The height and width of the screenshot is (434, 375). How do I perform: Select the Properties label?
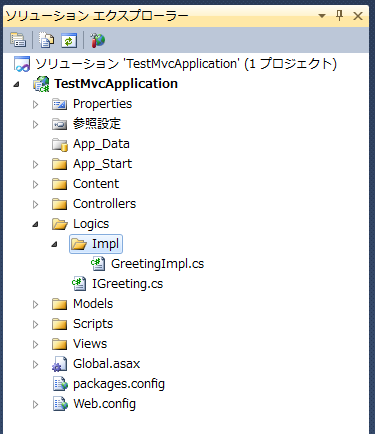[102, 104]
